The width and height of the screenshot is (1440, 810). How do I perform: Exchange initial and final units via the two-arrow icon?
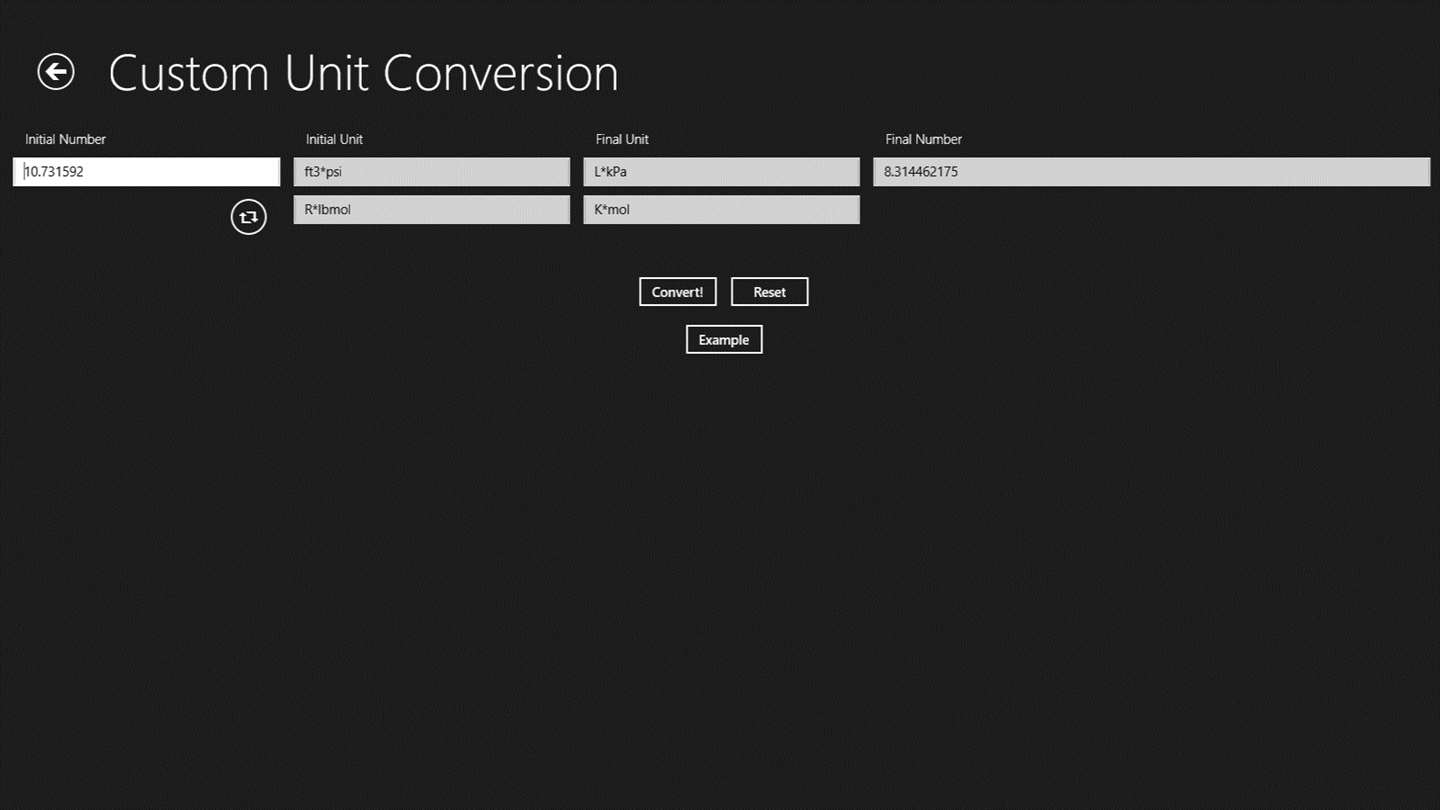point(249,216)
